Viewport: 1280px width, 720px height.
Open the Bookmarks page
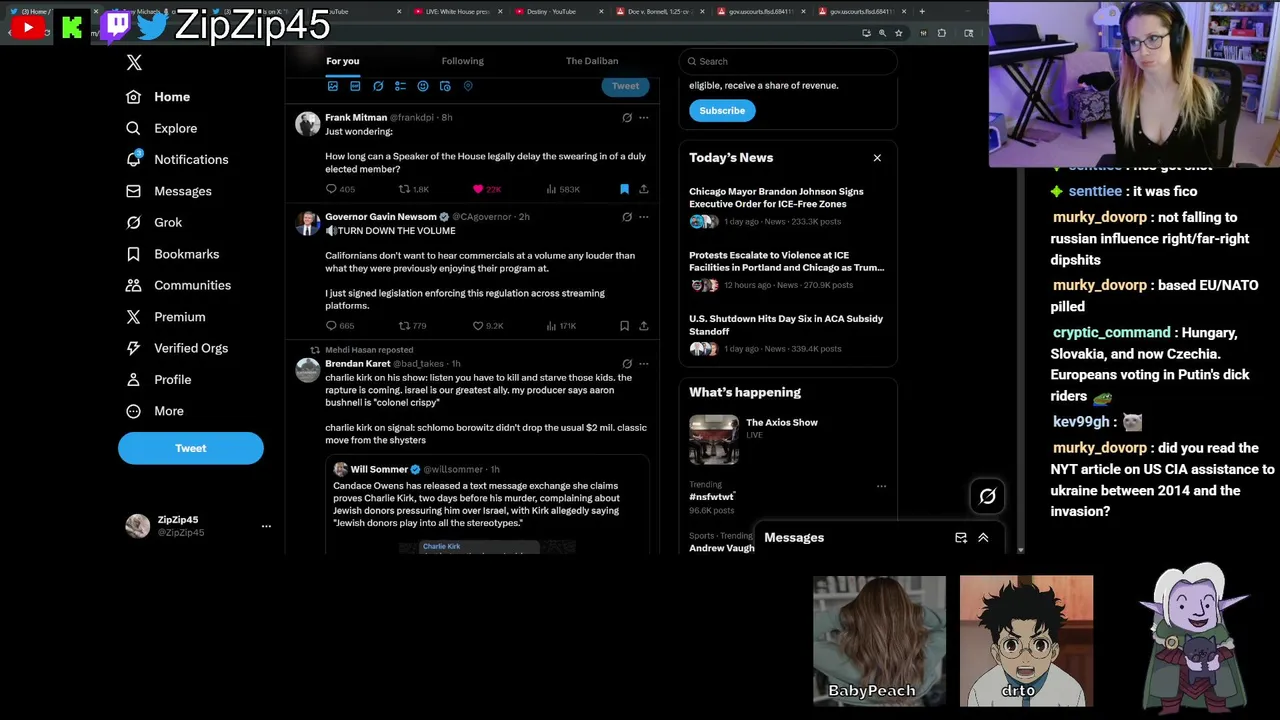click(172, 254)
